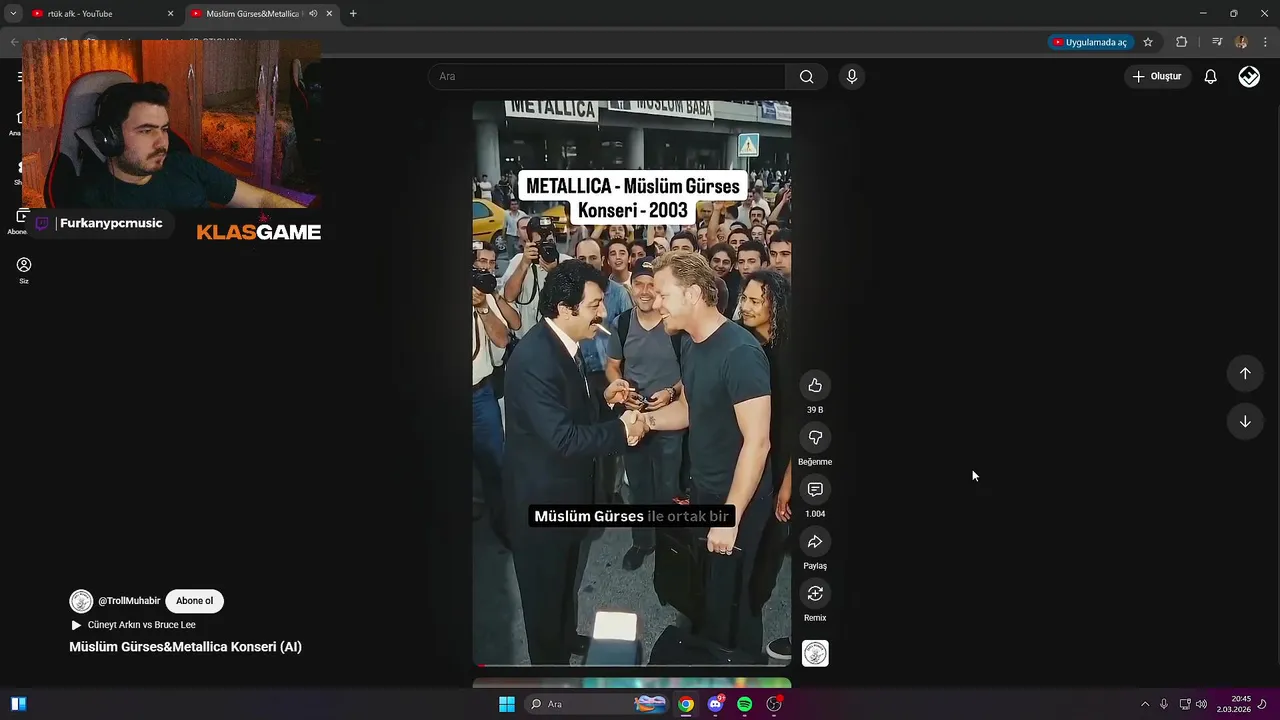The image size is (1280, 720).
Task: Dislike the short with Beğenme button
Action: click(815, 438)
